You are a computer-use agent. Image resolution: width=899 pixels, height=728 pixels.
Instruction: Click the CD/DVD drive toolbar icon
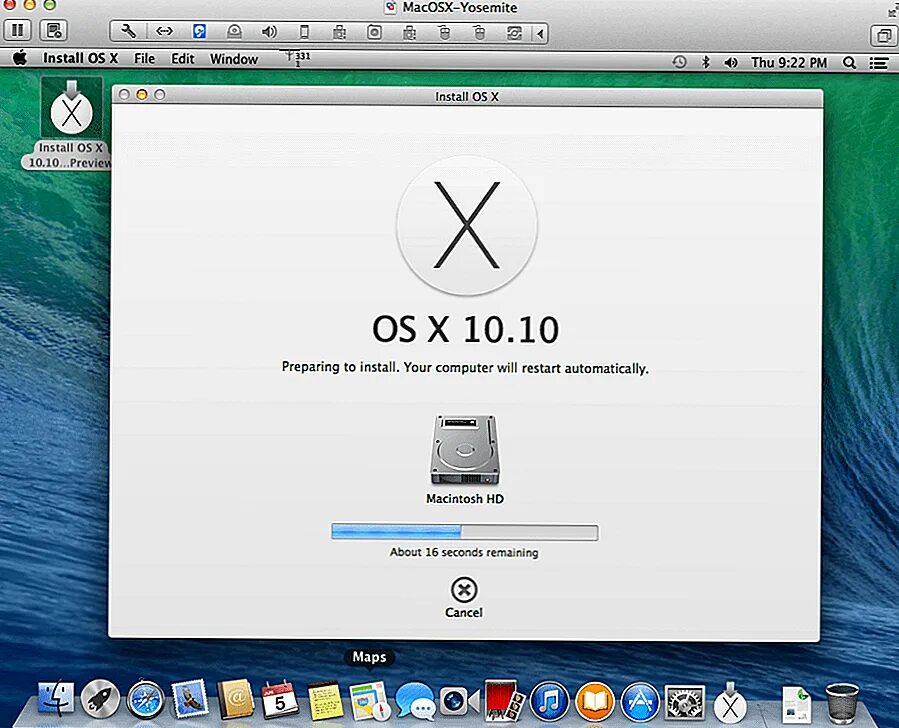[x=234, y=32]
